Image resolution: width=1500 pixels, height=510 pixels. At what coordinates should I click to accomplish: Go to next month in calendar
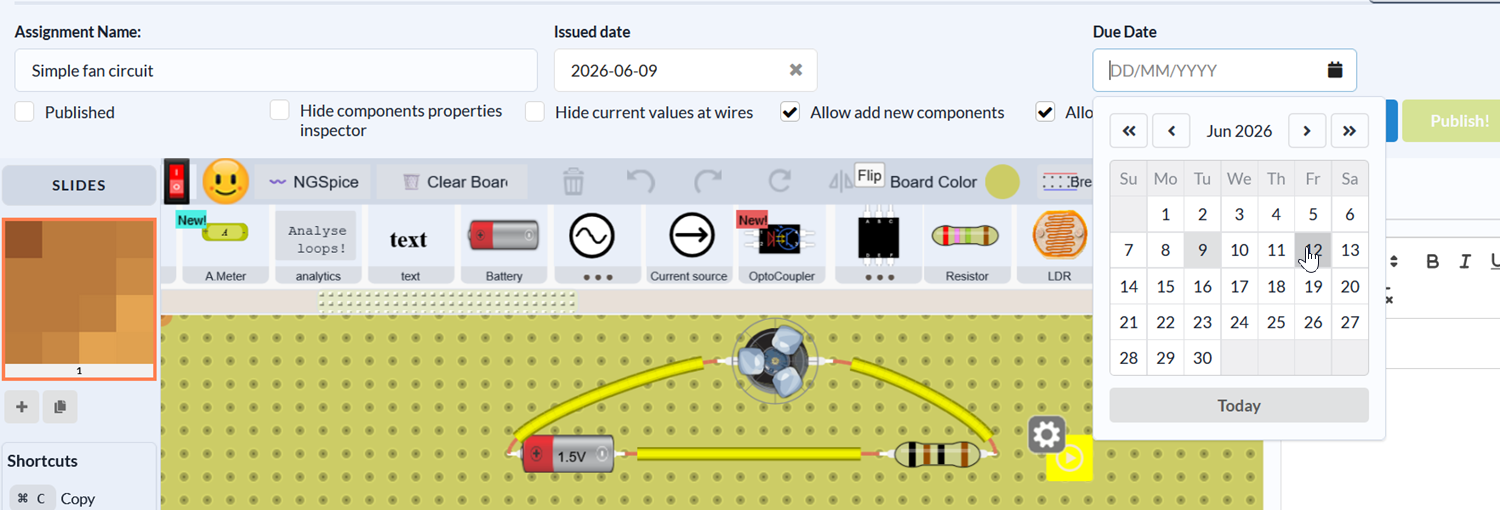click(1307, 130)
